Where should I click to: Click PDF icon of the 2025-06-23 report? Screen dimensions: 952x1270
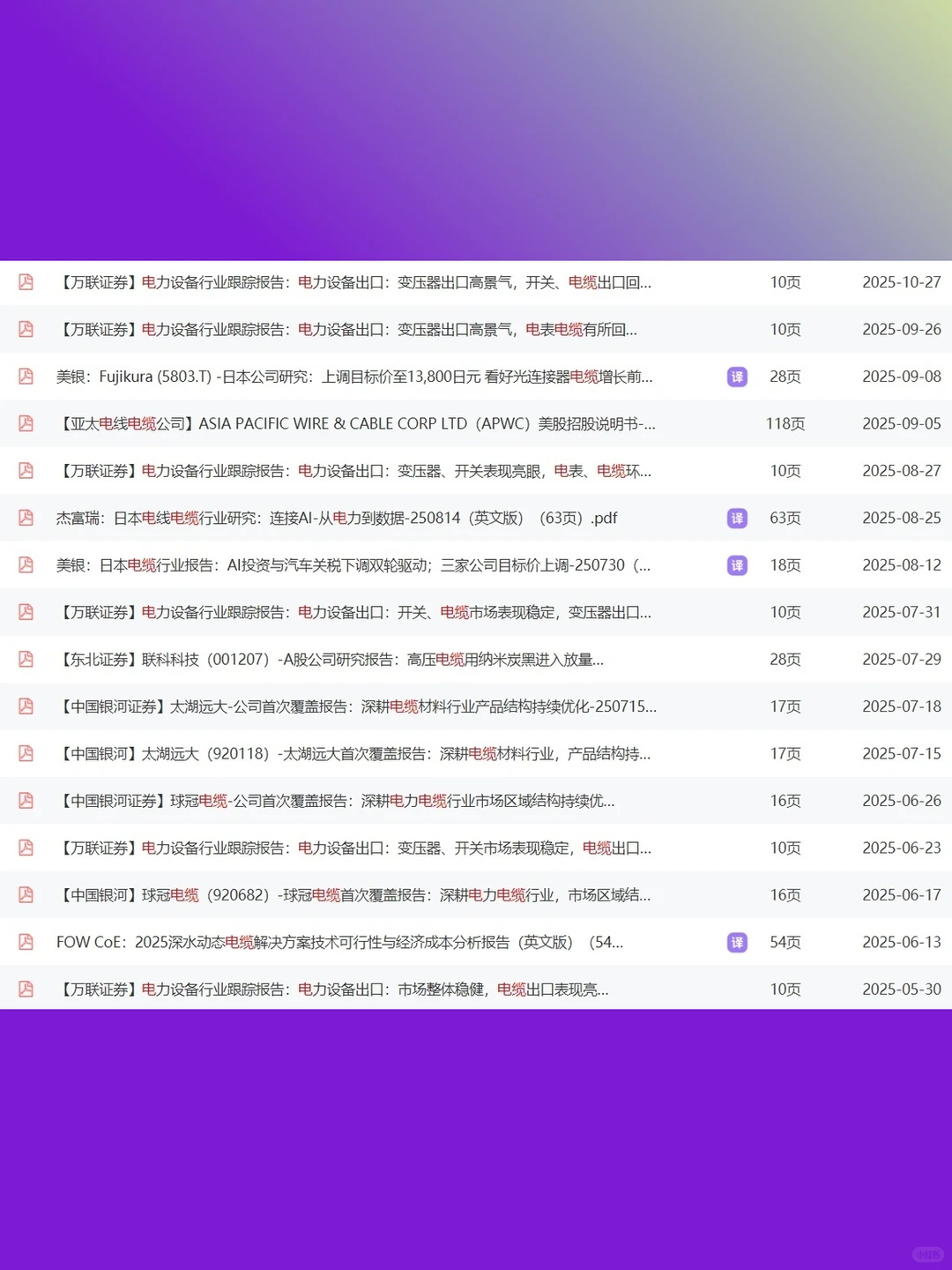(x=26, y=848)
